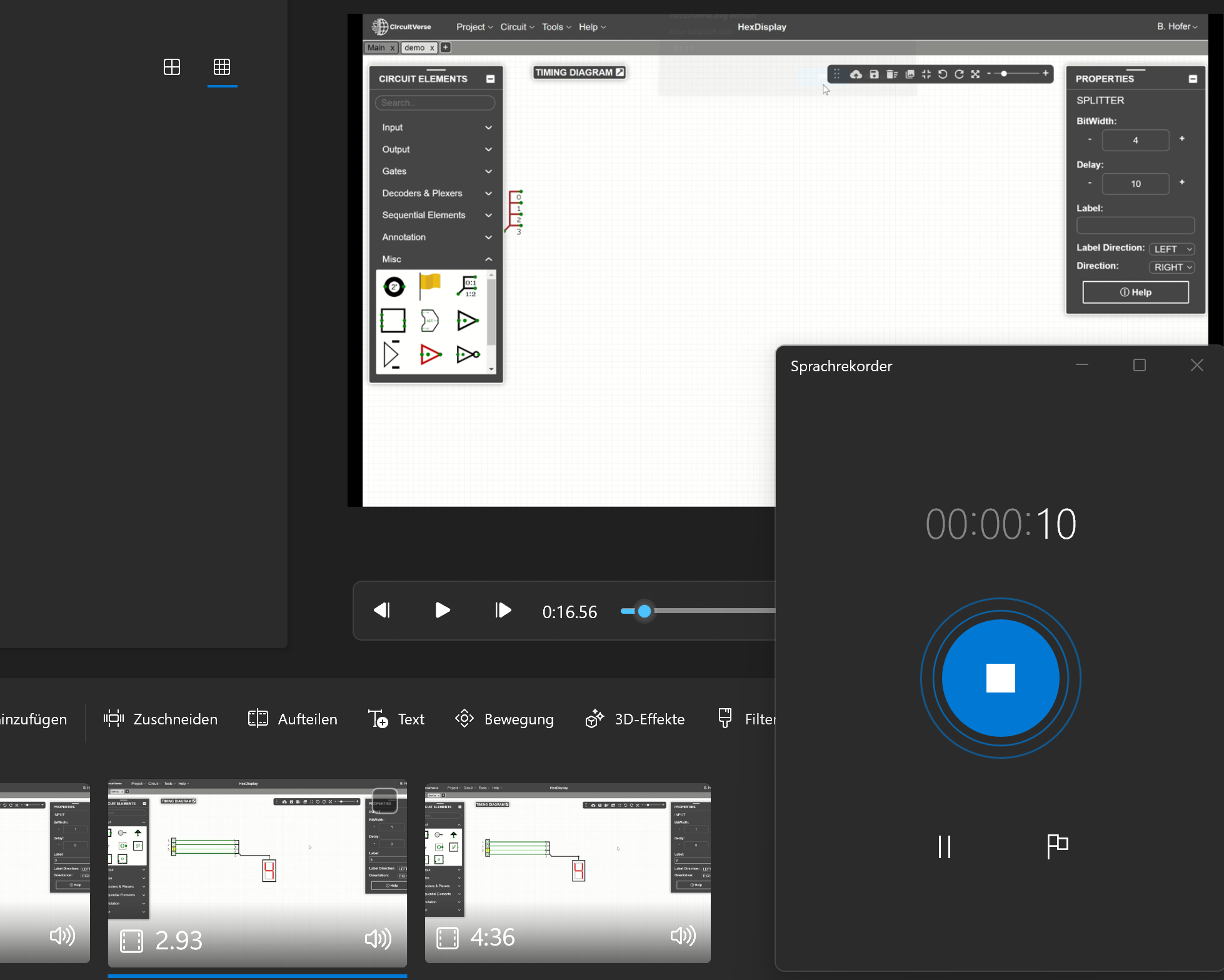The height and width of the screenshot is (980, 1224).
Task: Click the trash delete icon
Action: 892,74
